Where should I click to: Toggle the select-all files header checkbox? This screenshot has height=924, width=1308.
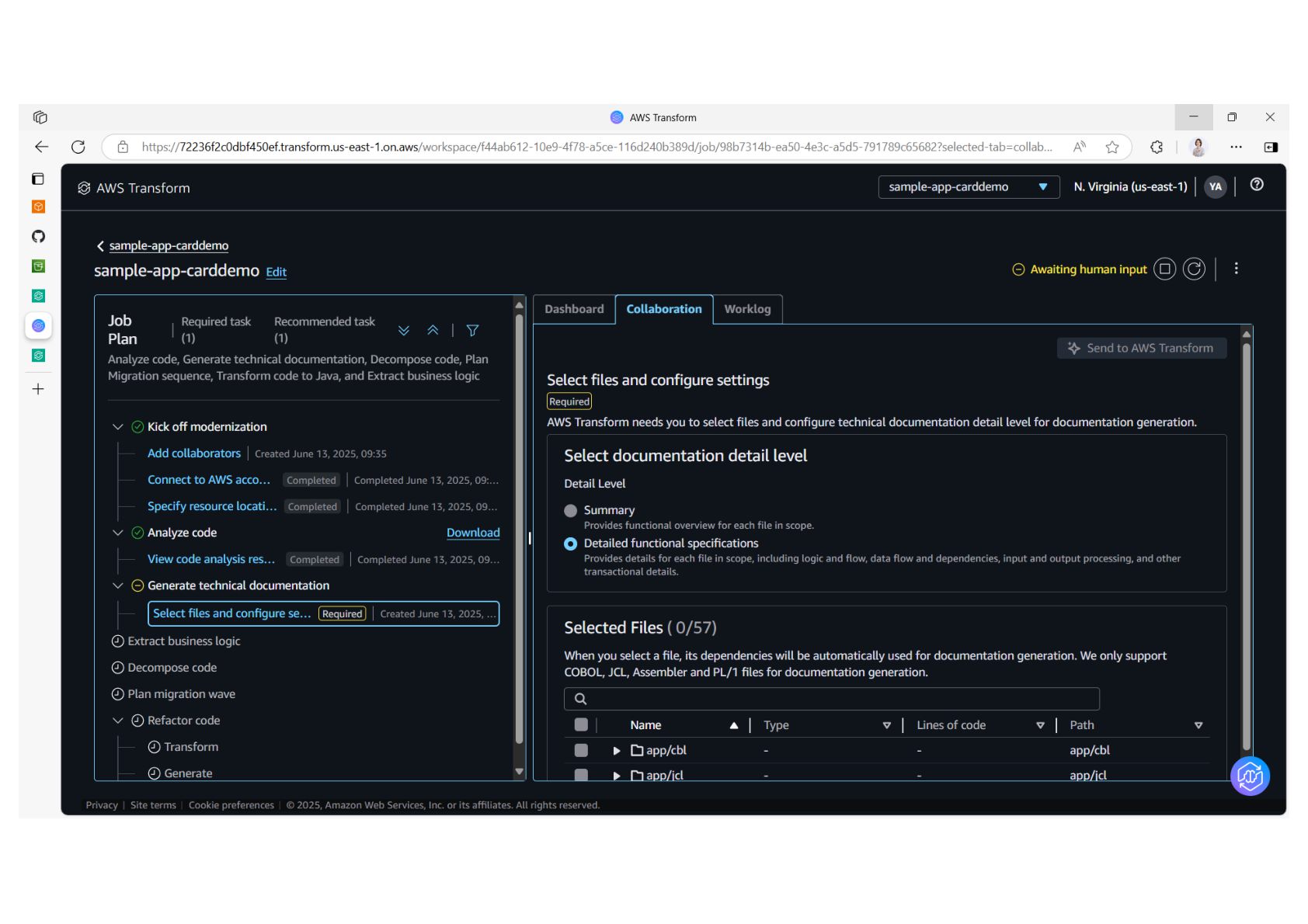tap(581, 725)
